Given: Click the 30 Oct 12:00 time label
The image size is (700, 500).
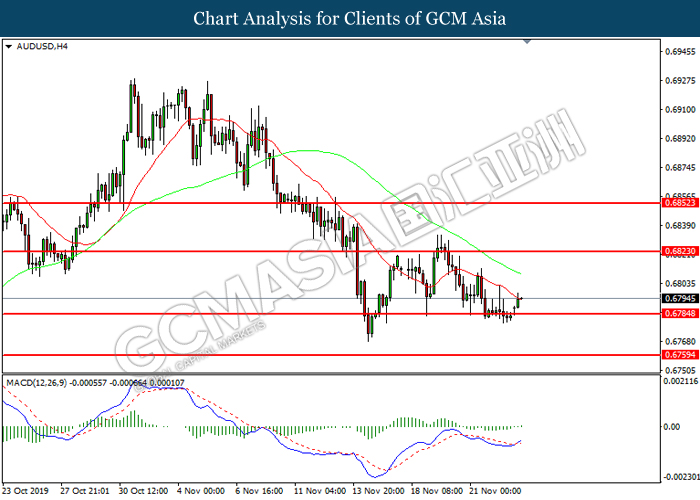Looking at the screenshot, I should point(143,491).
